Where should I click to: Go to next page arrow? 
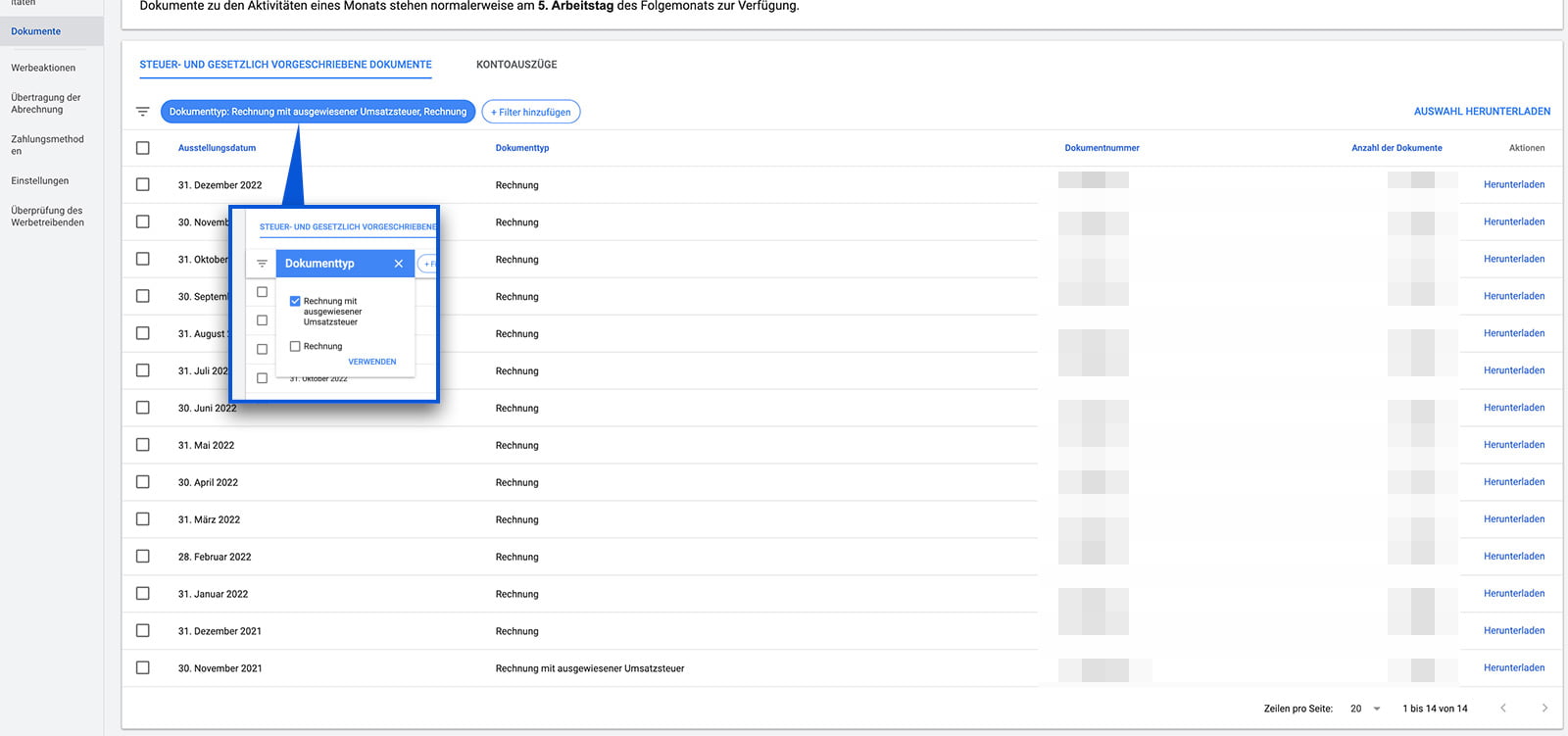click(x=1544, y=709)
